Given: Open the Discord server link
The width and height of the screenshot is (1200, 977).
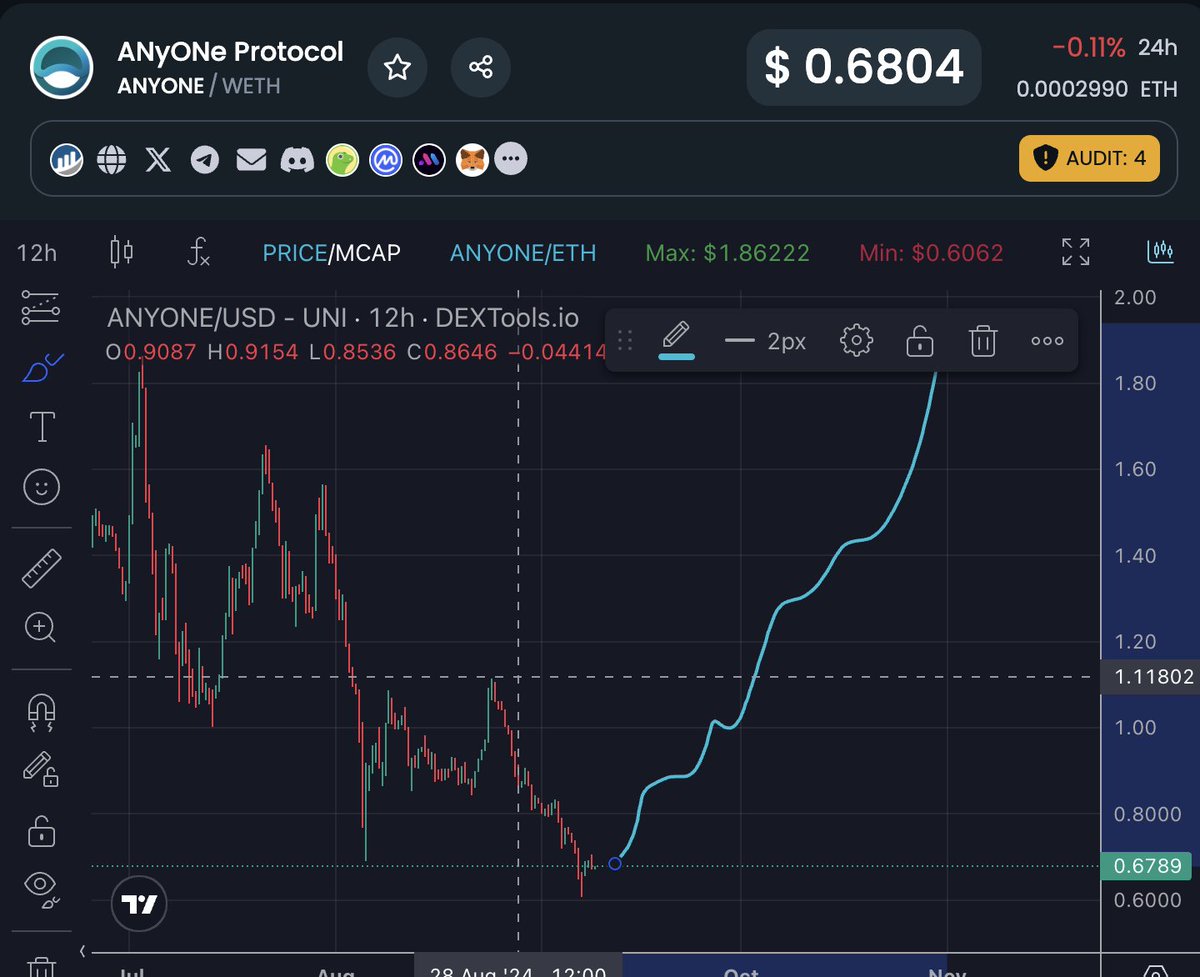Looking at the screenshot, I should coord(298,158).
